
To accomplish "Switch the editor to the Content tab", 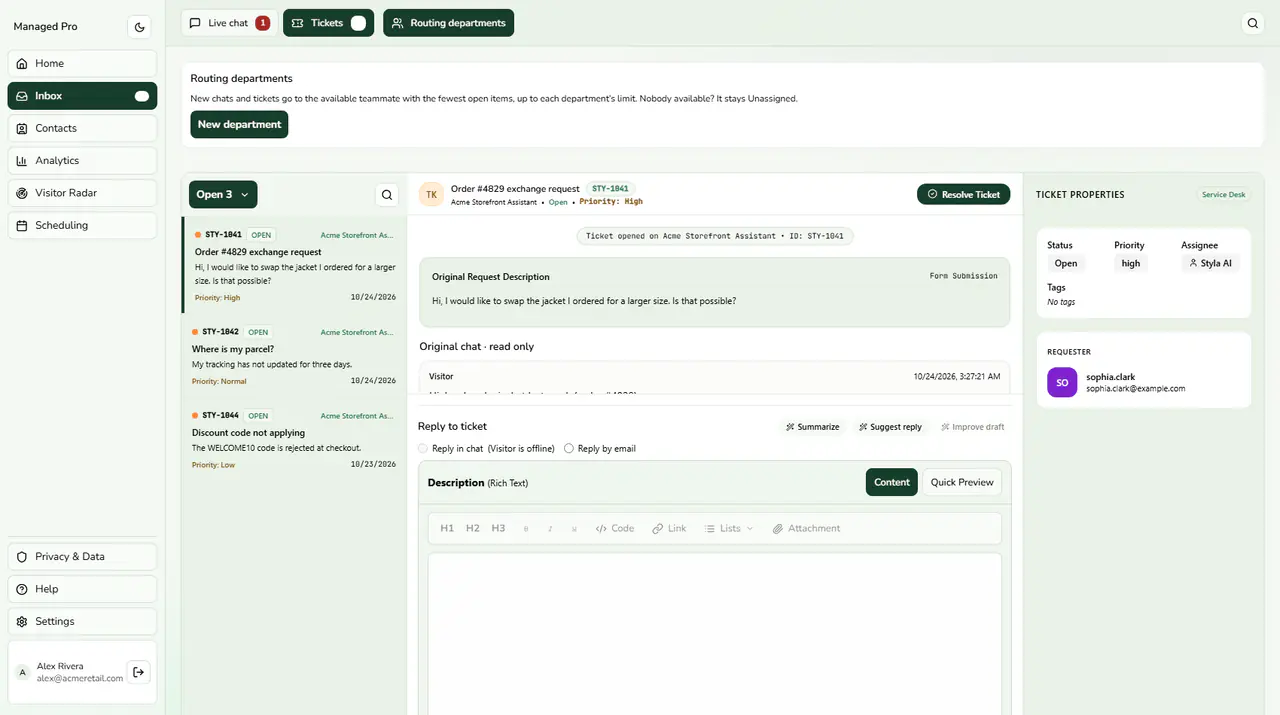I will [892, 482].
